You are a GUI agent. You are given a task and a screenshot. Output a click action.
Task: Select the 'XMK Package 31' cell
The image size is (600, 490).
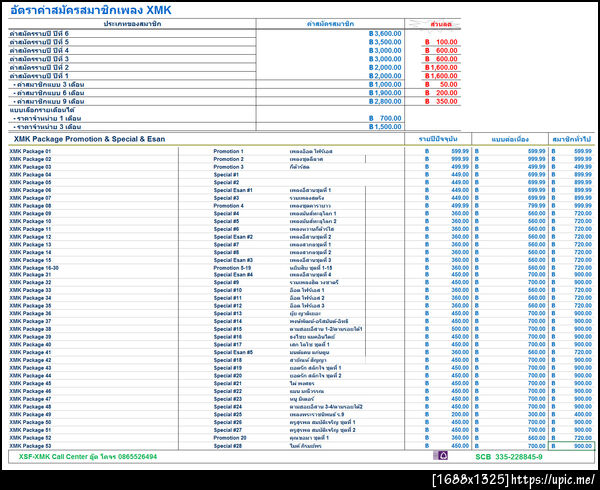(30, 275)
